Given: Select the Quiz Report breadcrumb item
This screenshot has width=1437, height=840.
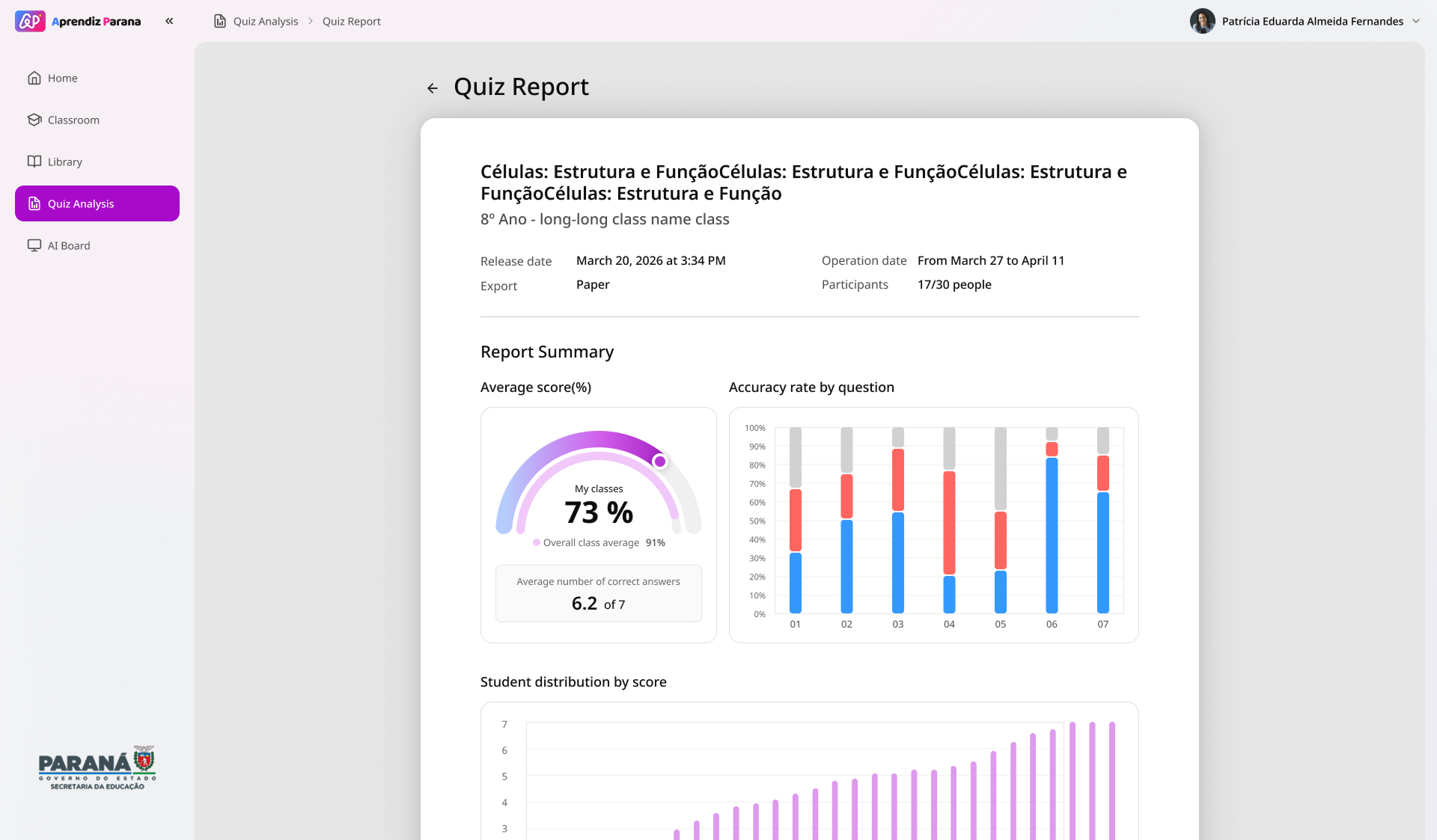Looking at the screenshot, I should click(351, 21).
